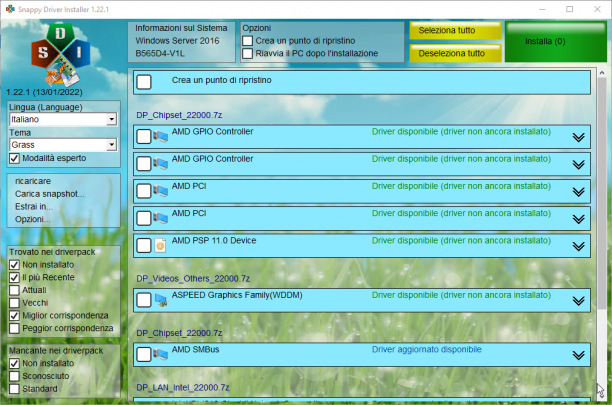The width and height of the screenshot is (612, 405).
Task: Check the 'Vecchi' filter
Action: tap(14, 303)
